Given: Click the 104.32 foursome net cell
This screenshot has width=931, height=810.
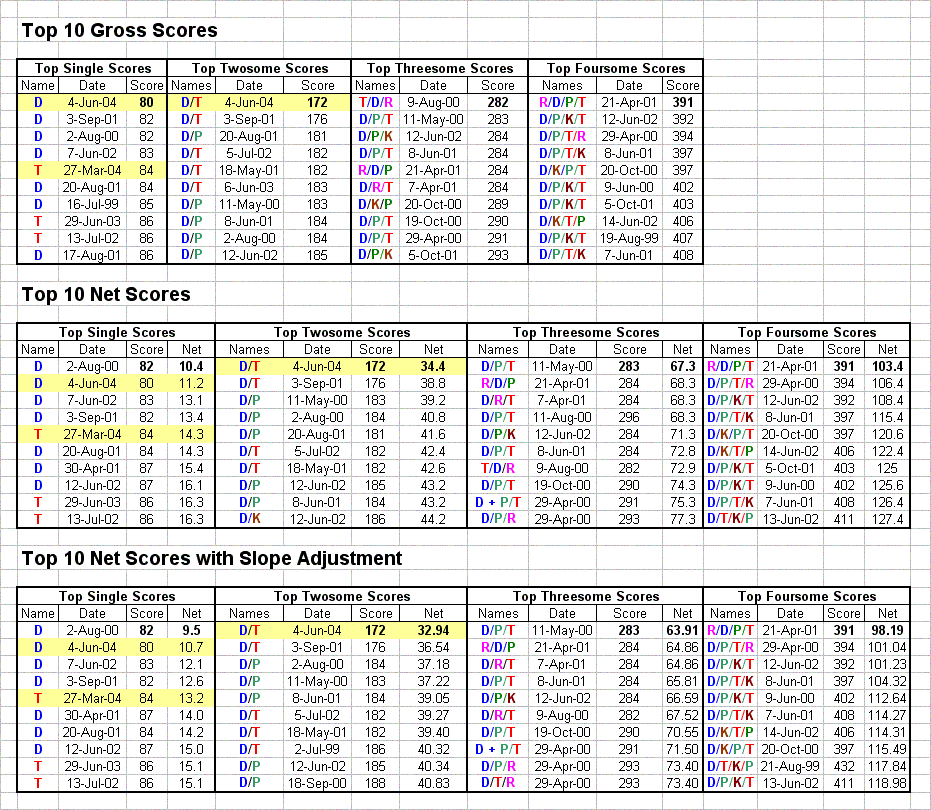Looking at the screenshot, I should [887, 681].
